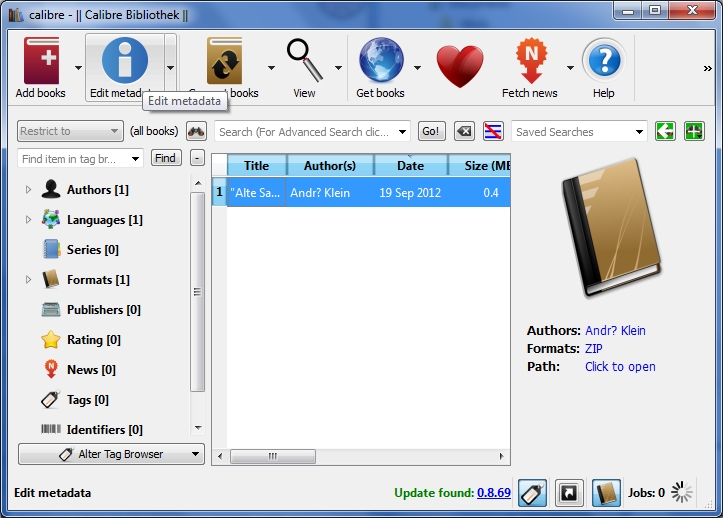Collapse all tag browser items button
This screenshot has height=518, width=723.
coord(197,158)
